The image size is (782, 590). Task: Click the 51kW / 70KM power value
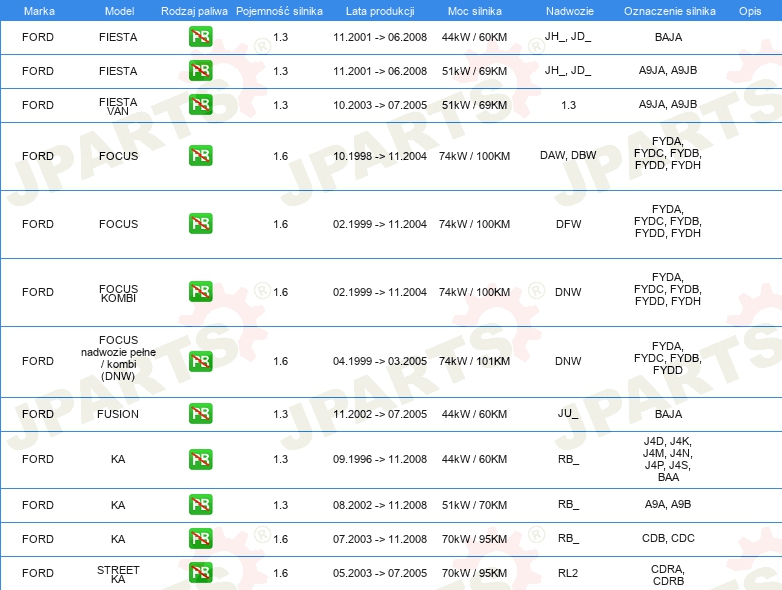[x=474, y=505]
